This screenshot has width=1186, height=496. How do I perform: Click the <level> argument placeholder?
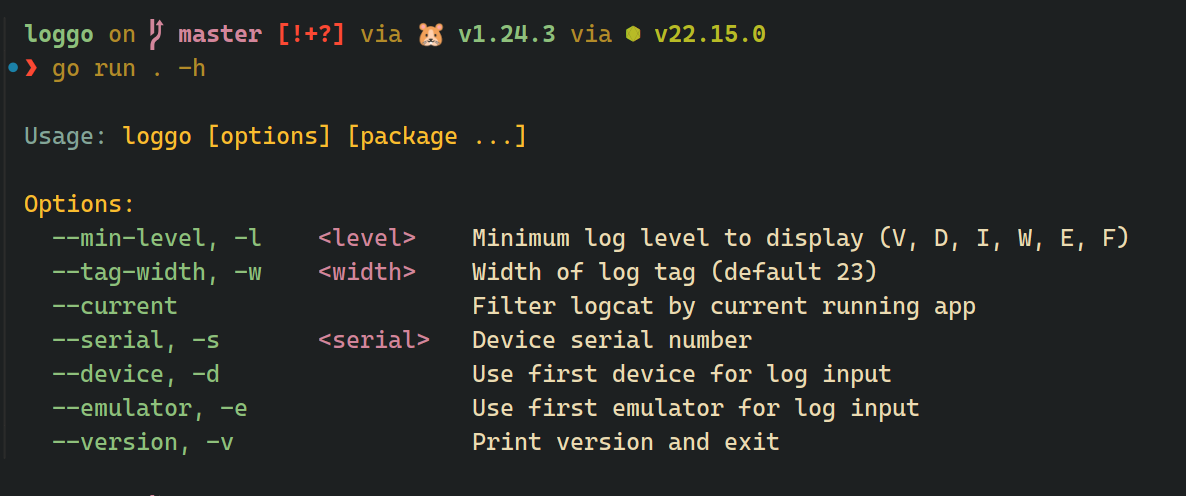pyautogui.click(x=367, y=238)
